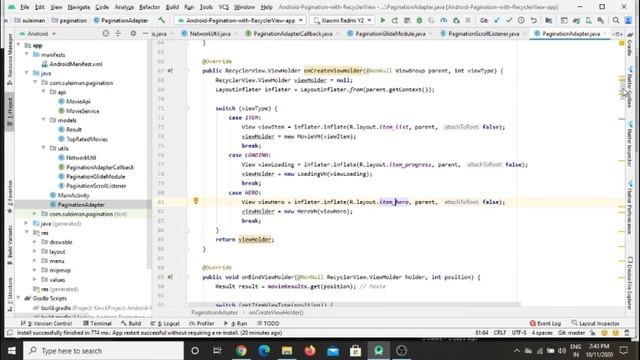Screen dimensions: 640x360
Task: Click the Stop run square icon
Action: [x=468, y=20]
